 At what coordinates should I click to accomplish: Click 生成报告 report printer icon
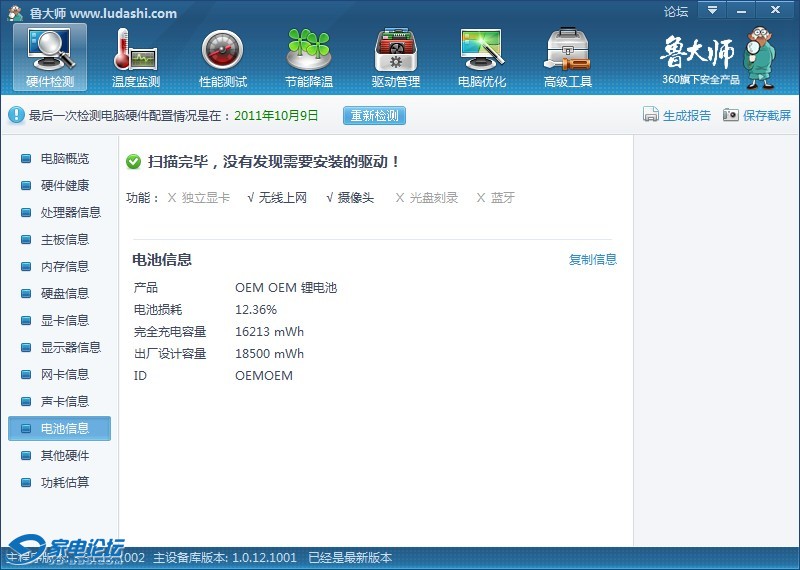click(651, 115)
